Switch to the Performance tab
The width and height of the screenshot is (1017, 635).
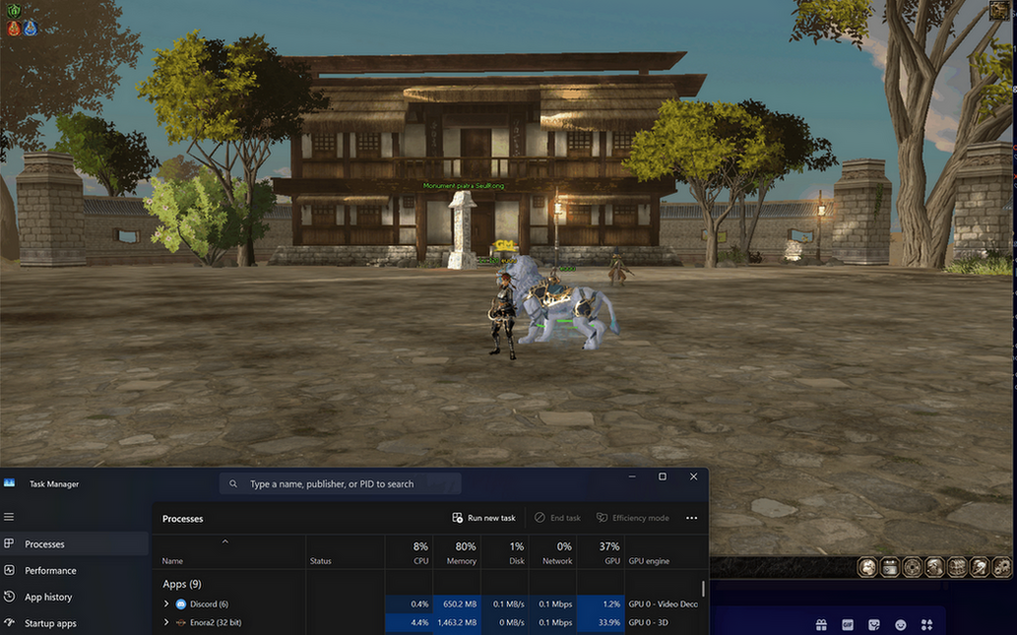[50, 570]
